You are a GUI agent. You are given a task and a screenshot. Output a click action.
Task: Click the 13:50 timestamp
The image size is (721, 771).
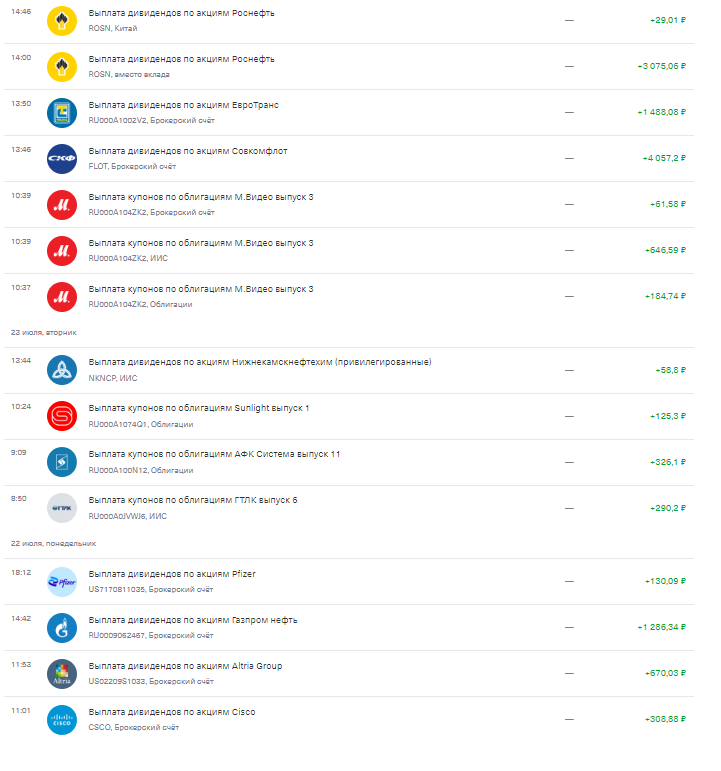[21, 103]
